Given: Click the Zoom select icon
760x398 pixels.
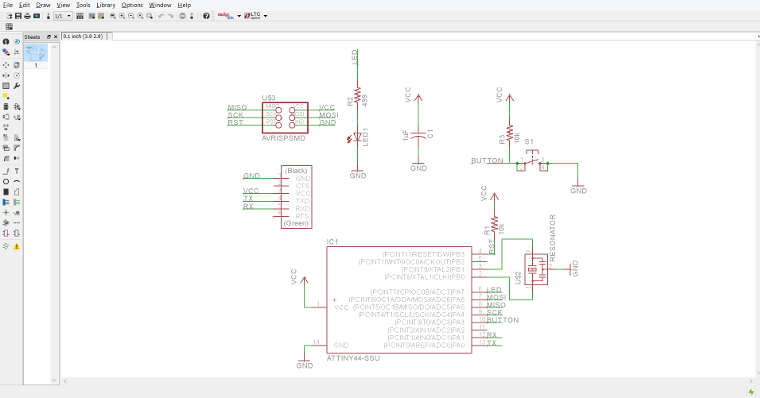Looking at the screenshot, I should coord(150,16).
